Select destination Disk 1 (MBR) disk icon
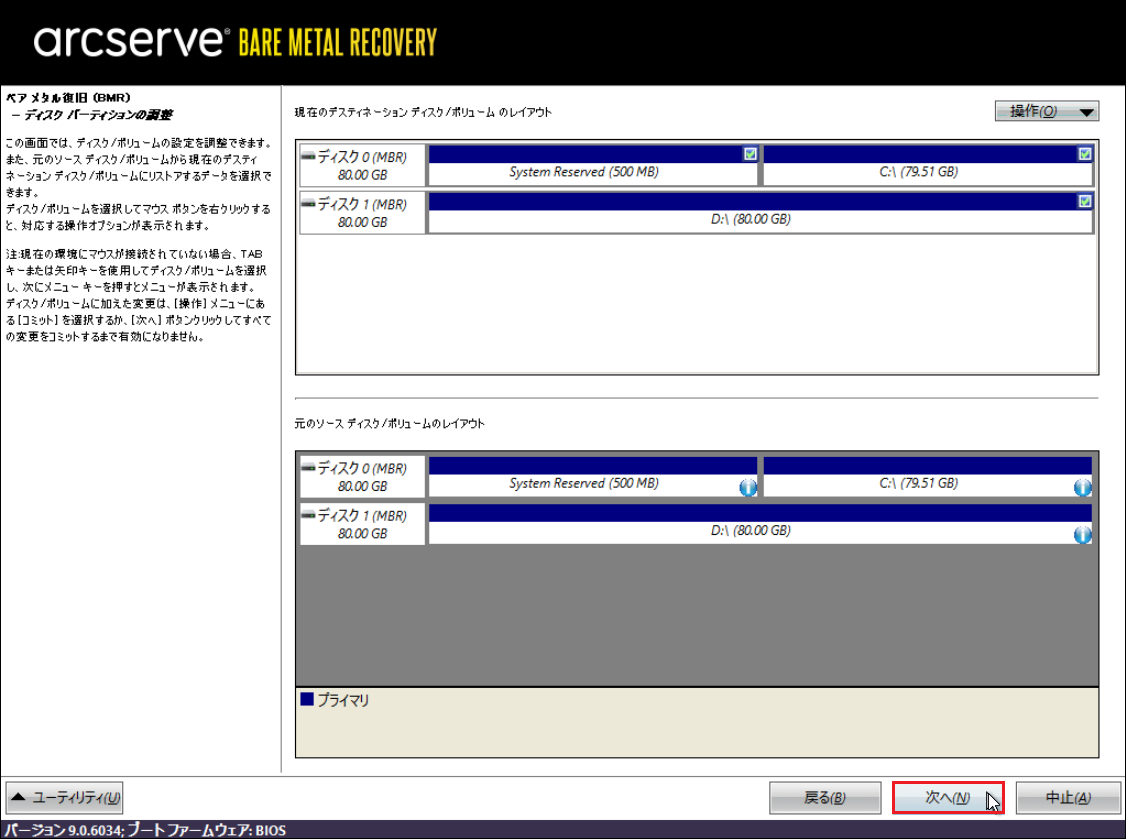1126x839 pixels. (308, 204)
